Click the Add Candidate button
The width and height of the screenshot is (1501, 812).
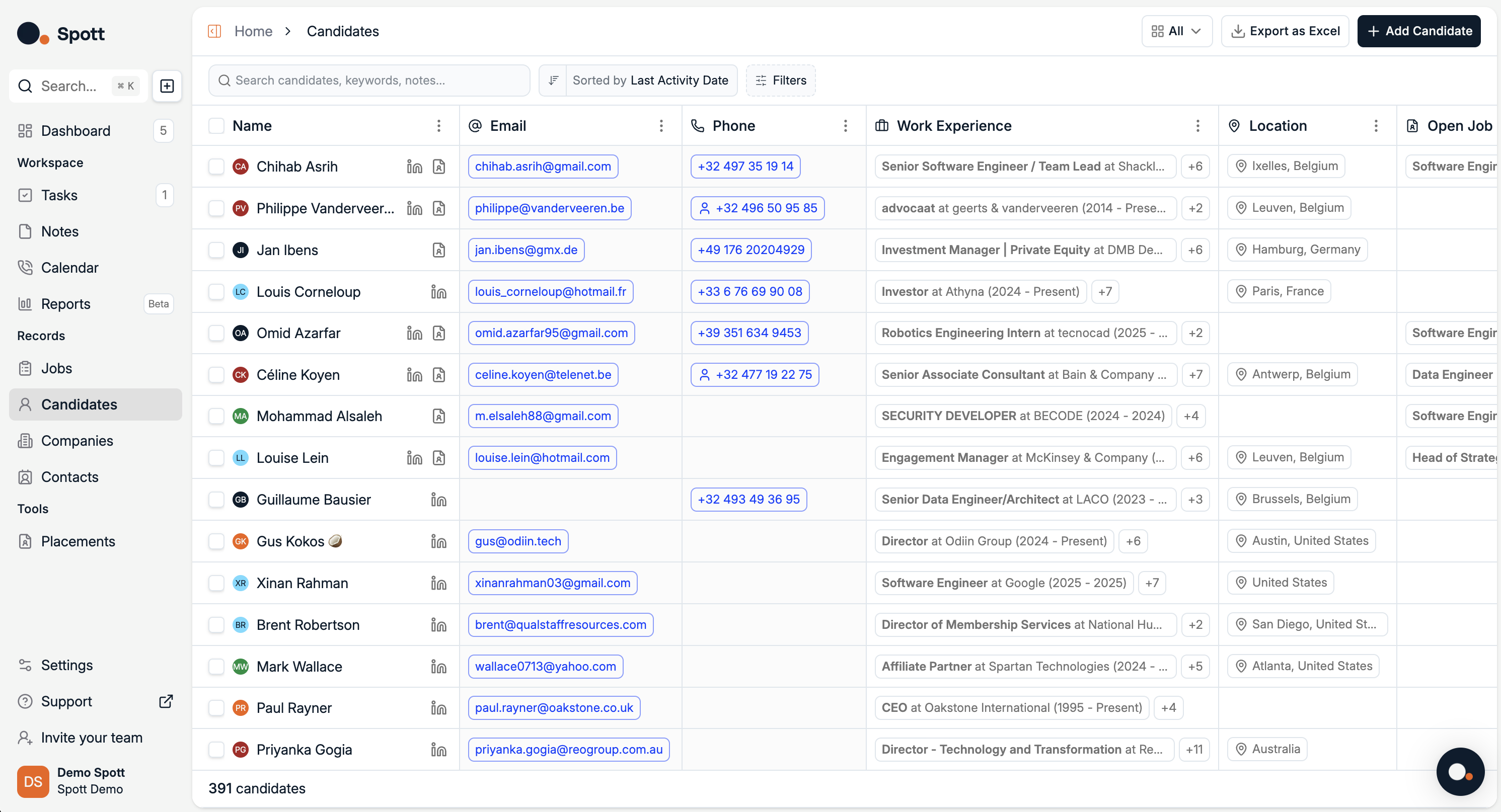1419,31
